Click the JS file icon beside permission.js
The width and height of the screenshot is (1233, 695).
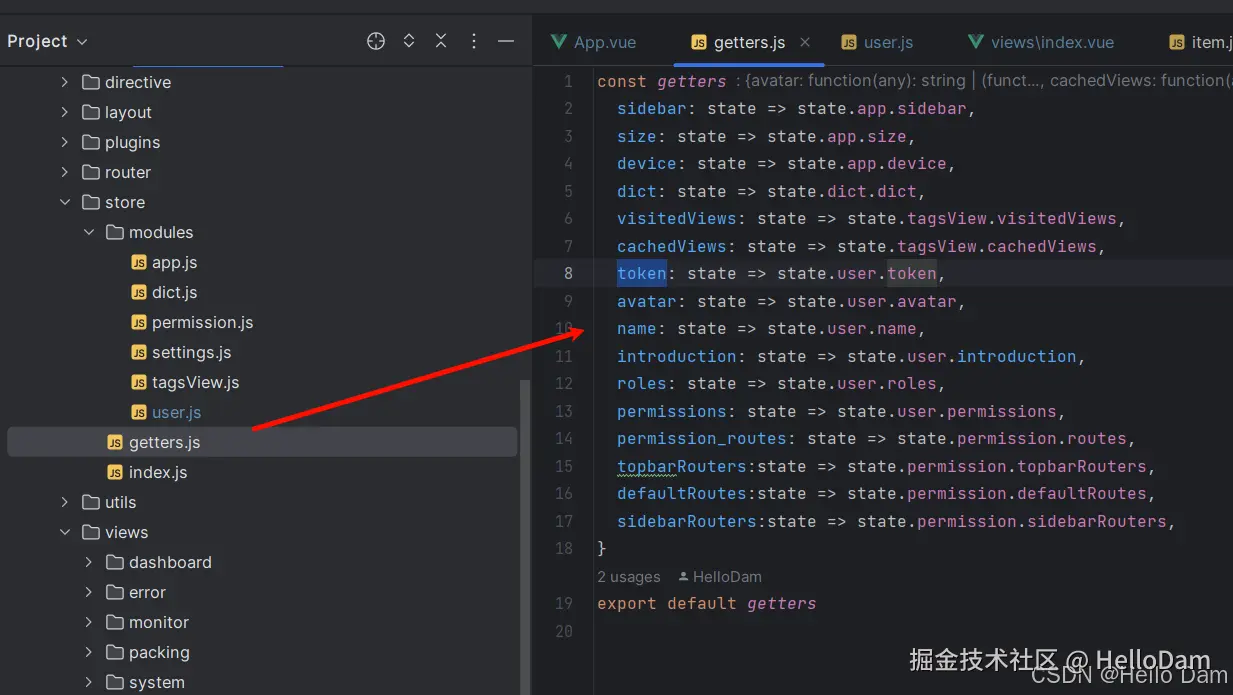point(139,322)
